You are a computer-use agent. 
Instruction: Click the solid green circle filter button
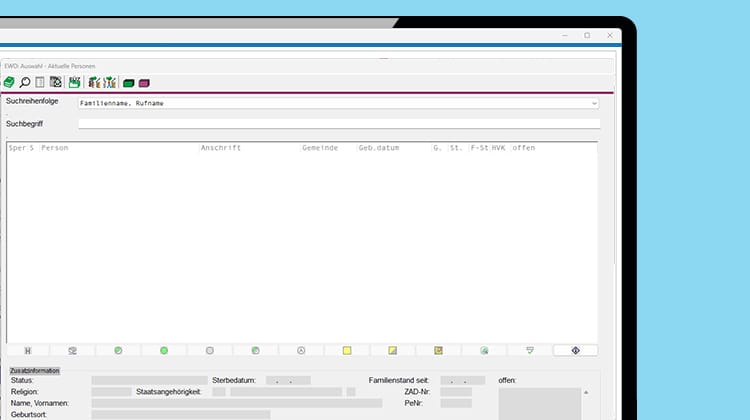pos(164,351)
